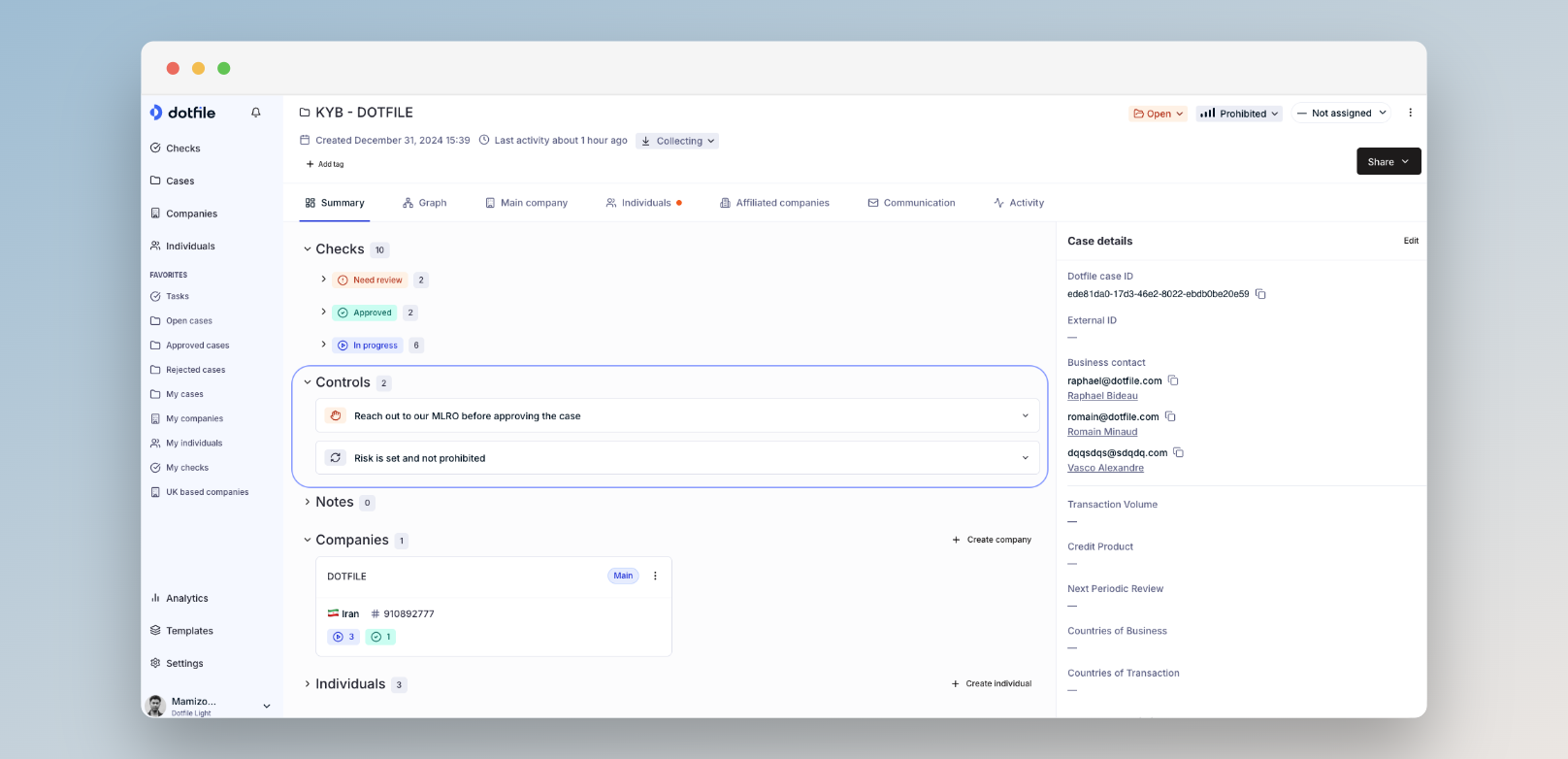
Task: Click the Need review status badge
Action: point(370,280)
